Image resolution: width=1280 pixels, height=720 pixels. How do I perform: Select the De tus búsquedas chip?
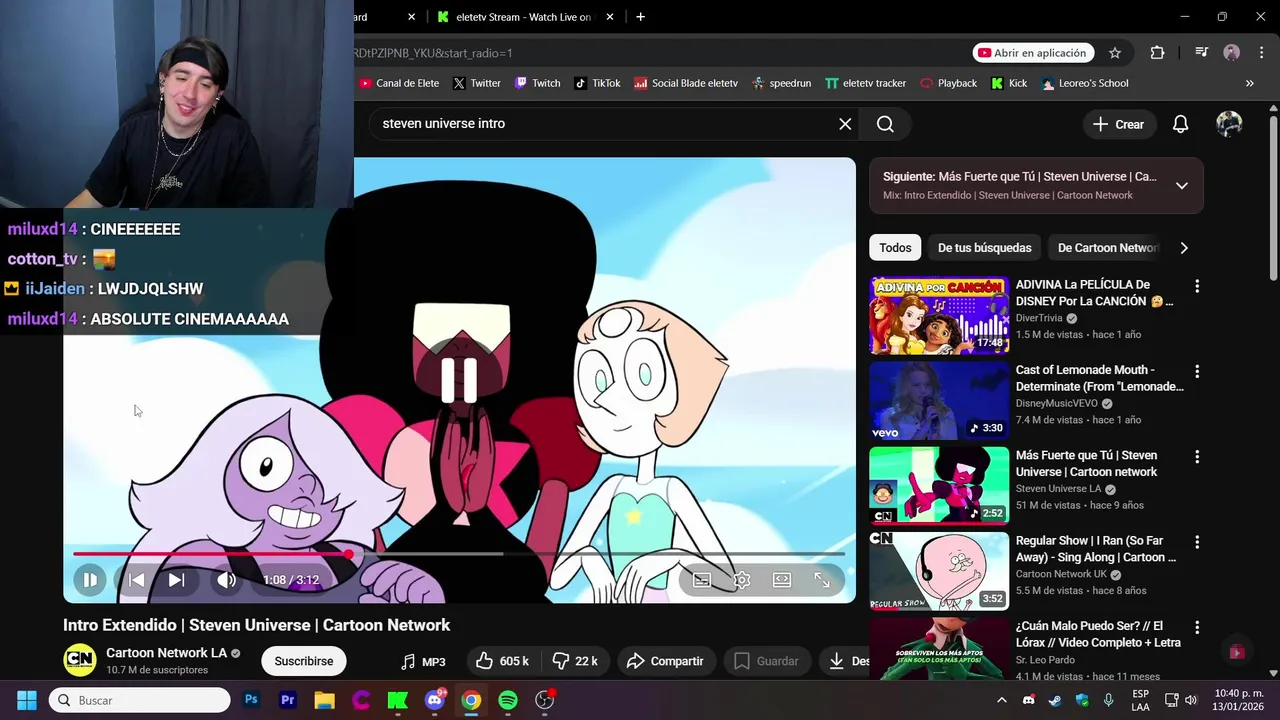(984, 248)
